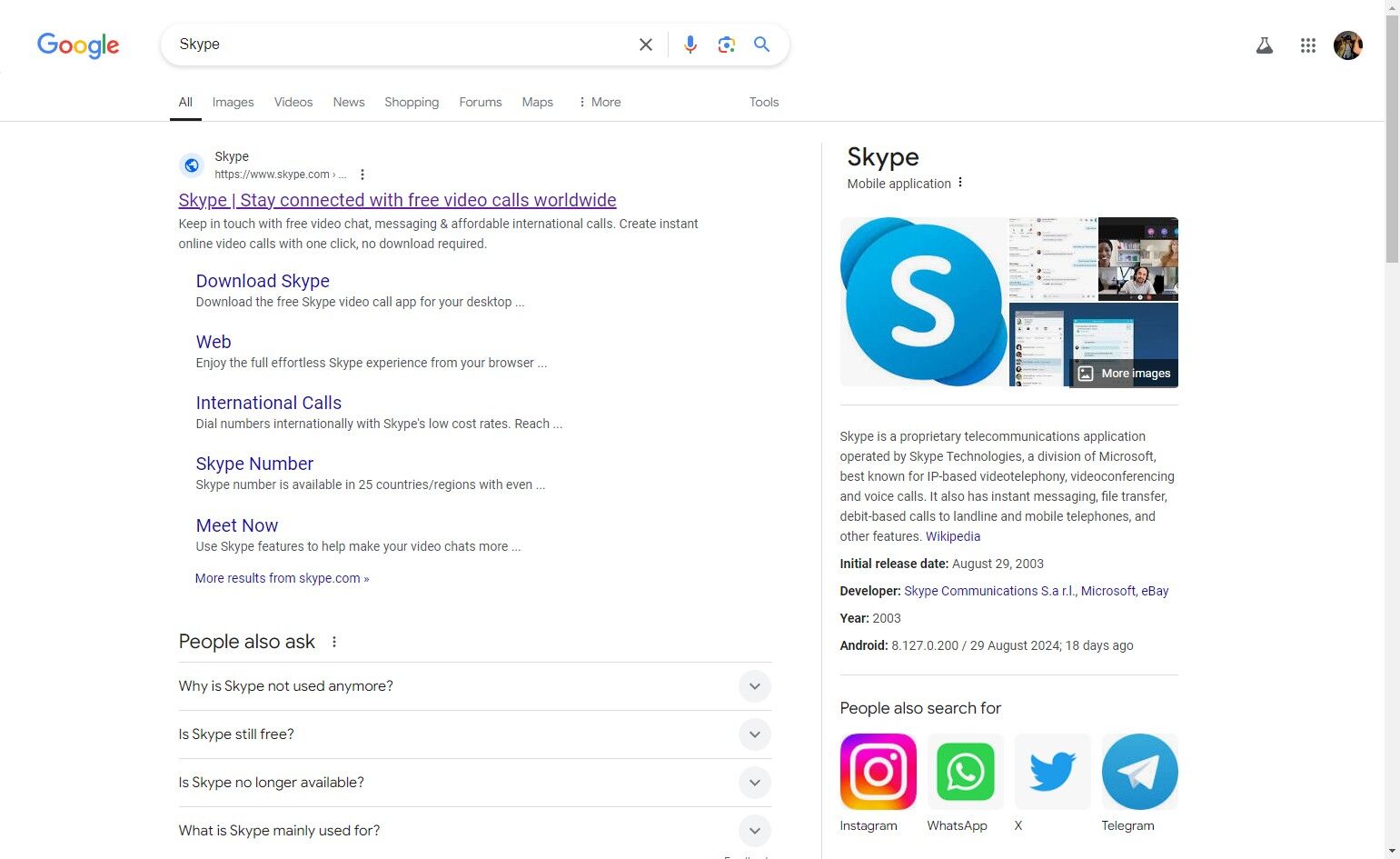Click the scrollbar up arrow
This screenshot has height=859, width=1400.
click(1392, 7)
